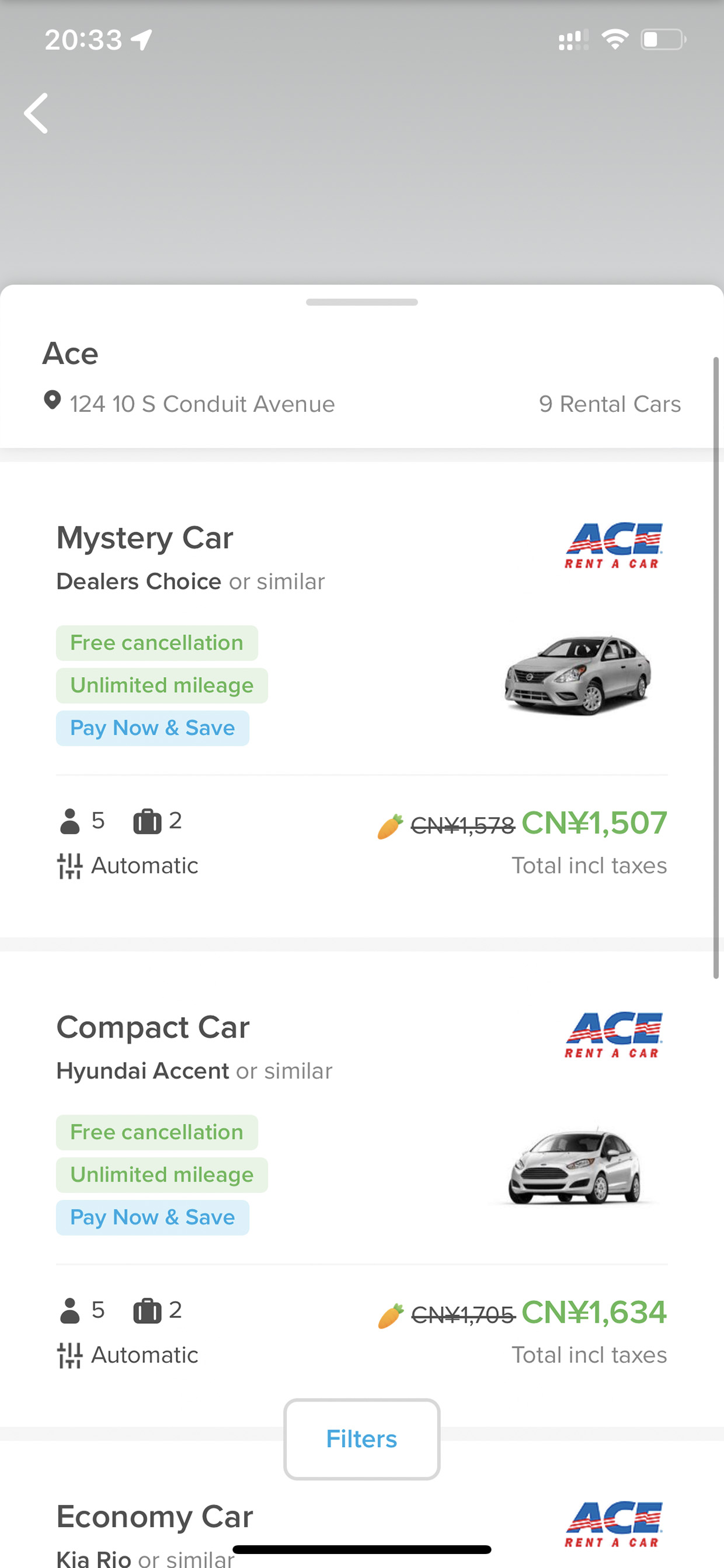The height and width of the screenshot is (1568, 724).
Task: Tap the white Hyundai Accent car thumbnail
Action: (x=576, y=1165)
